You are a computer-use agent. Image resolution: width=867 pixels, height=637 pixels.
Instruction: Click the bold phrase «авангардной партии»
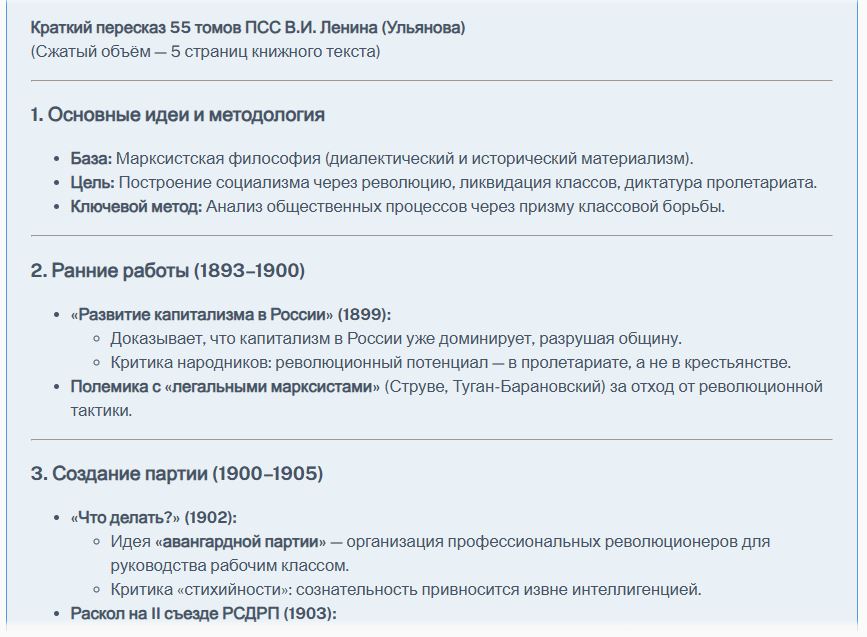[x=241, y=541]
